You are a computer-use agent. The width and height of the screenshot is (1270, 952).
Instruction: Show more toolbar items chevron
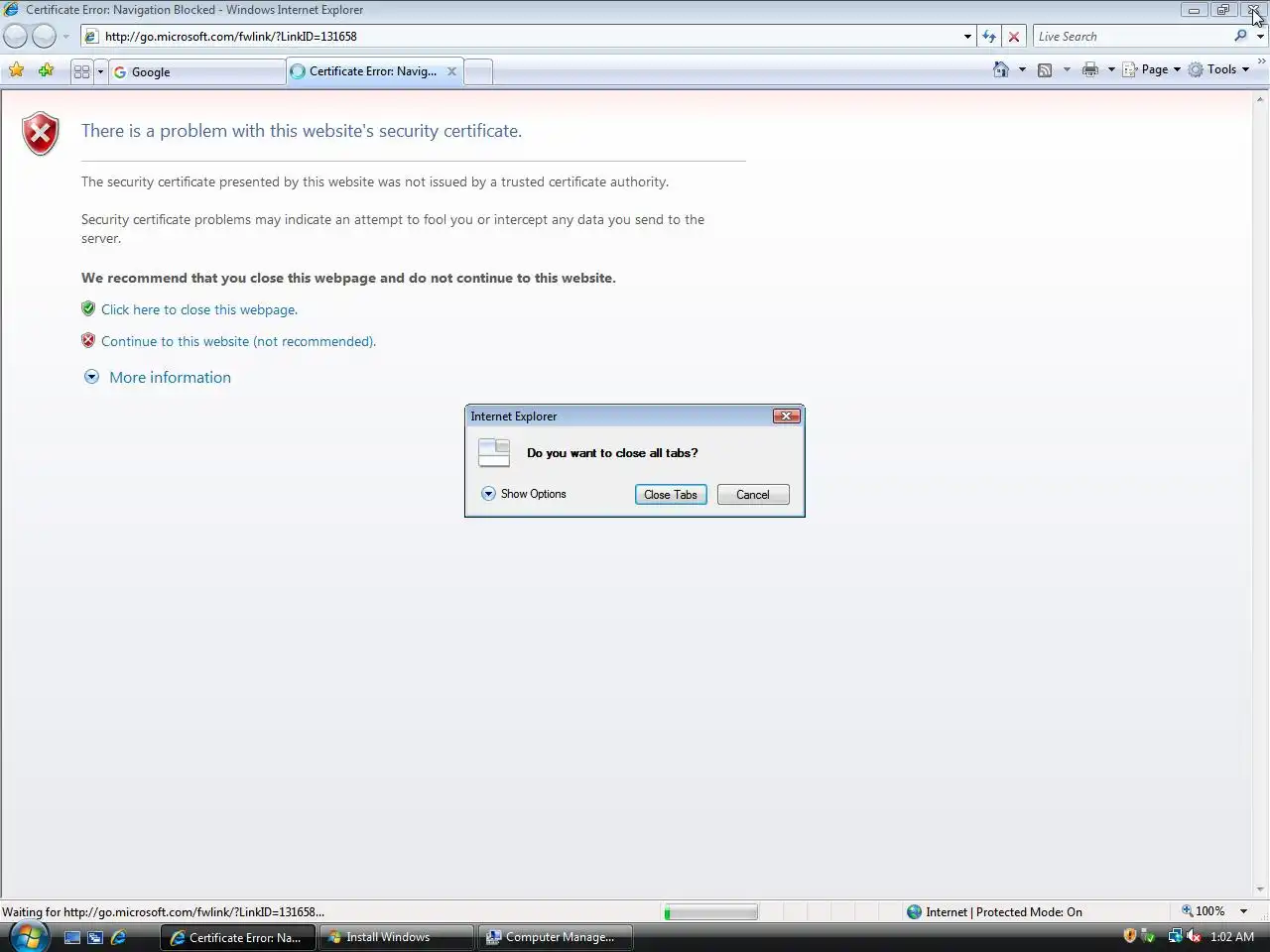1261,61
